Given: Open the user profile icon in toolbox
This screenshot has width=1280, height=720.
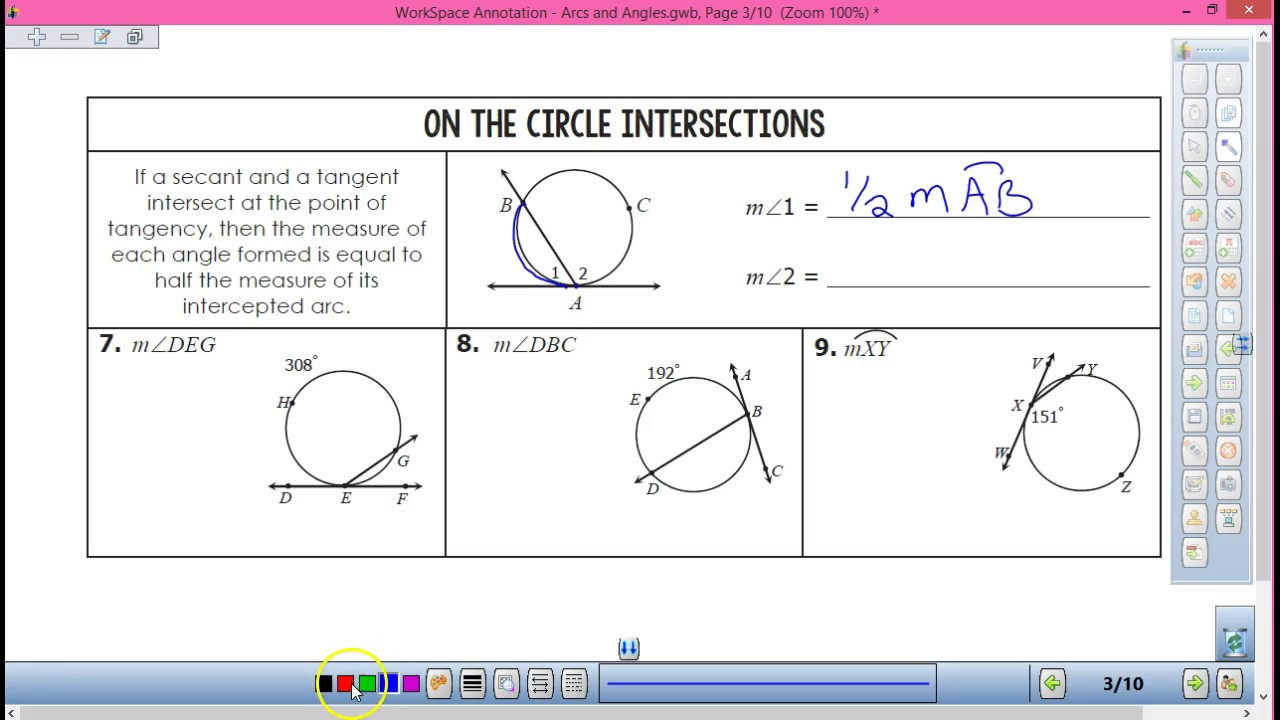Looking at the screenshot, I should pos(1194,518).
